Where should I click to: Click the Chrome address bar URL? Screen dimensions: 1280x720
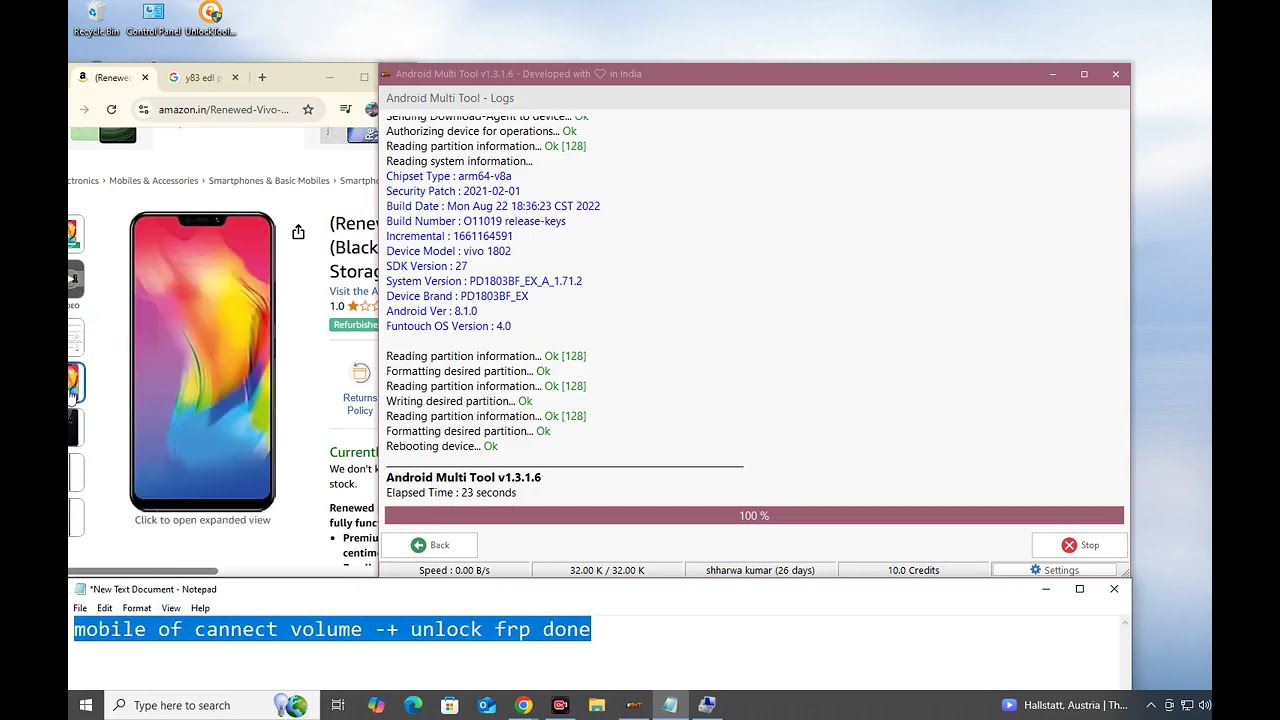[223, 109]
